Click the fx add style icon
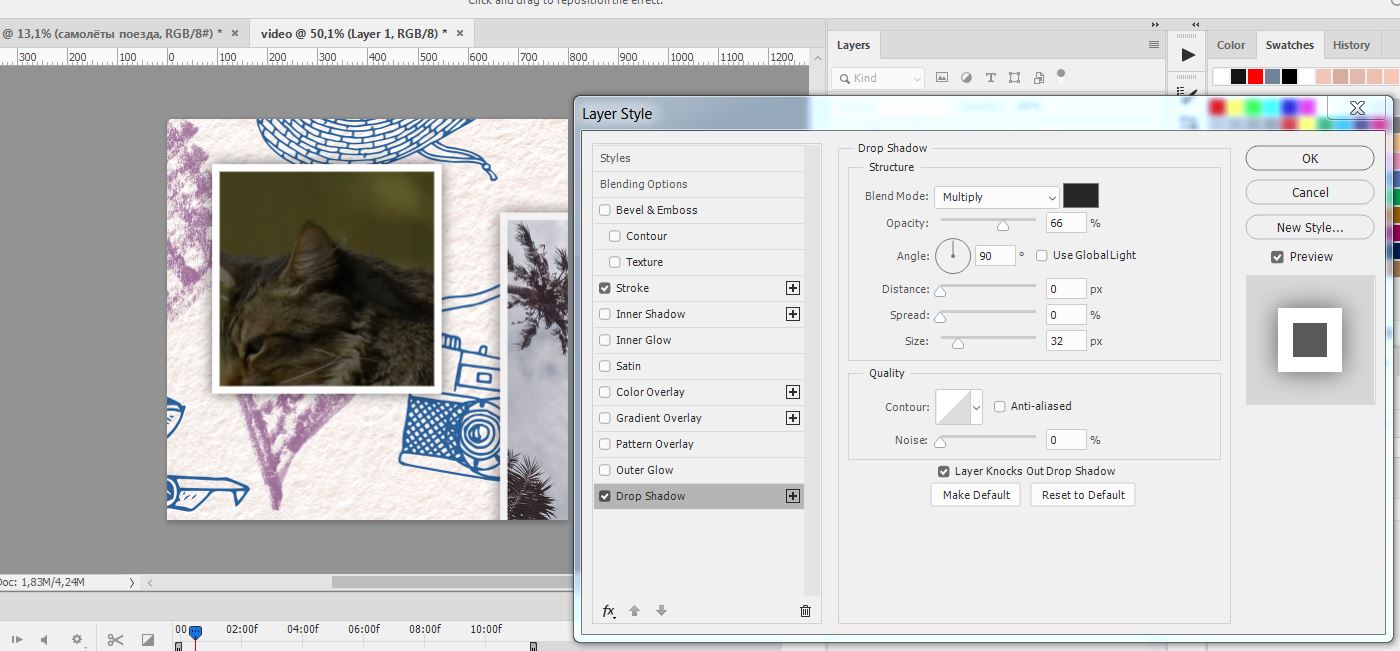The height and width of the screenshot is (651, 1400). 608,611
